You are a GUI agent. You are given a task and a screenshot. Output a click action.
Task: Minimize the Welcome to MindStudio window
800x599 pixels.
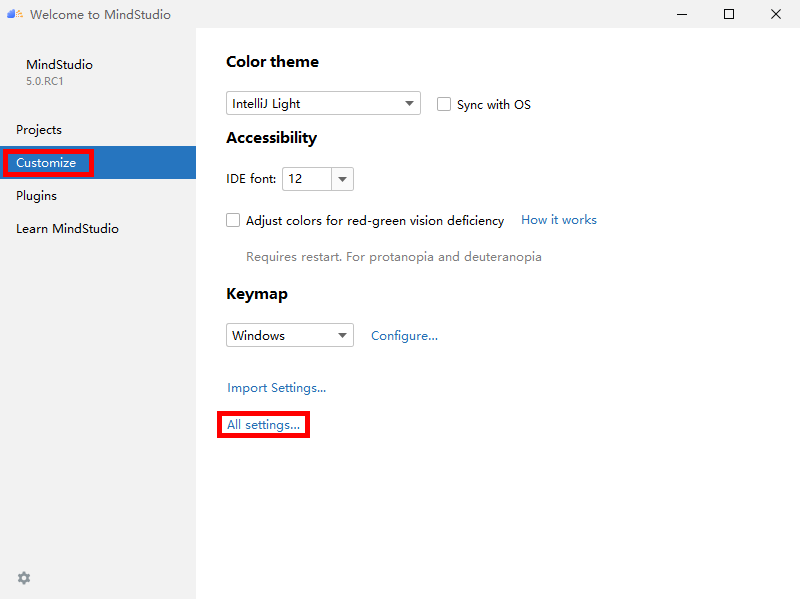pos(682,14)
